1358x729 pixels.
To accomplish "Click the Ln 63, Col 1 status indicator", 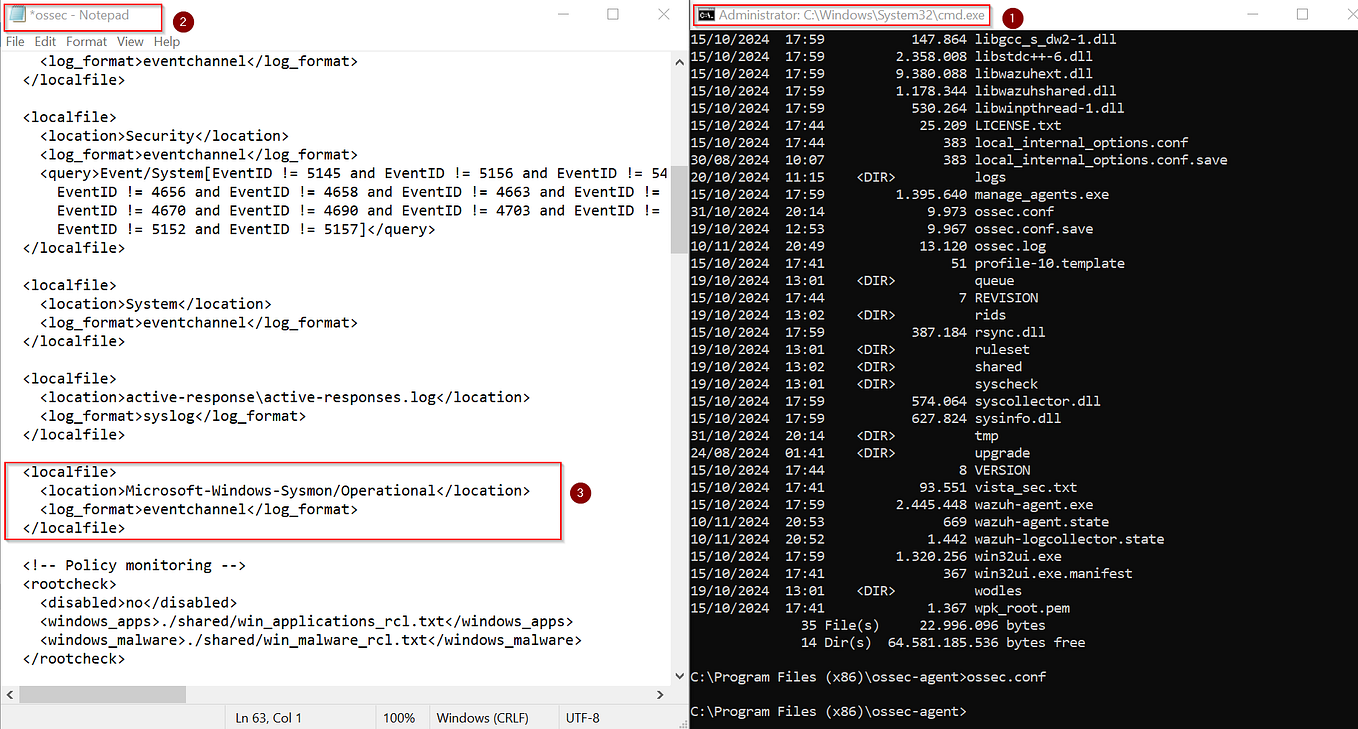I will [x=268, y=717].
